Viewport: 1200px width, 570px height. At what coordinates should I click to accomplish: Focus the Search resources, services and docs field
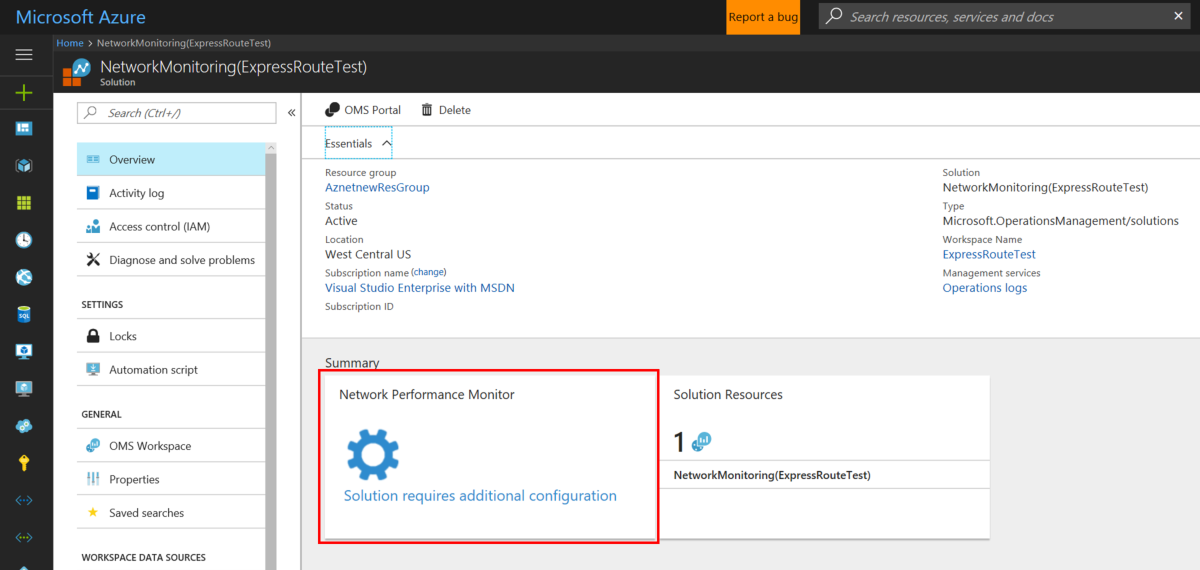(x=1000, y=17)
